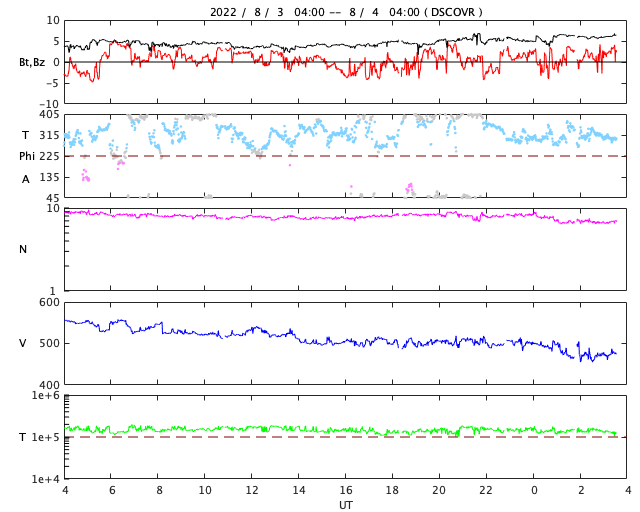Click the -10 tick on Bt,Bz panel

(51, 104)
